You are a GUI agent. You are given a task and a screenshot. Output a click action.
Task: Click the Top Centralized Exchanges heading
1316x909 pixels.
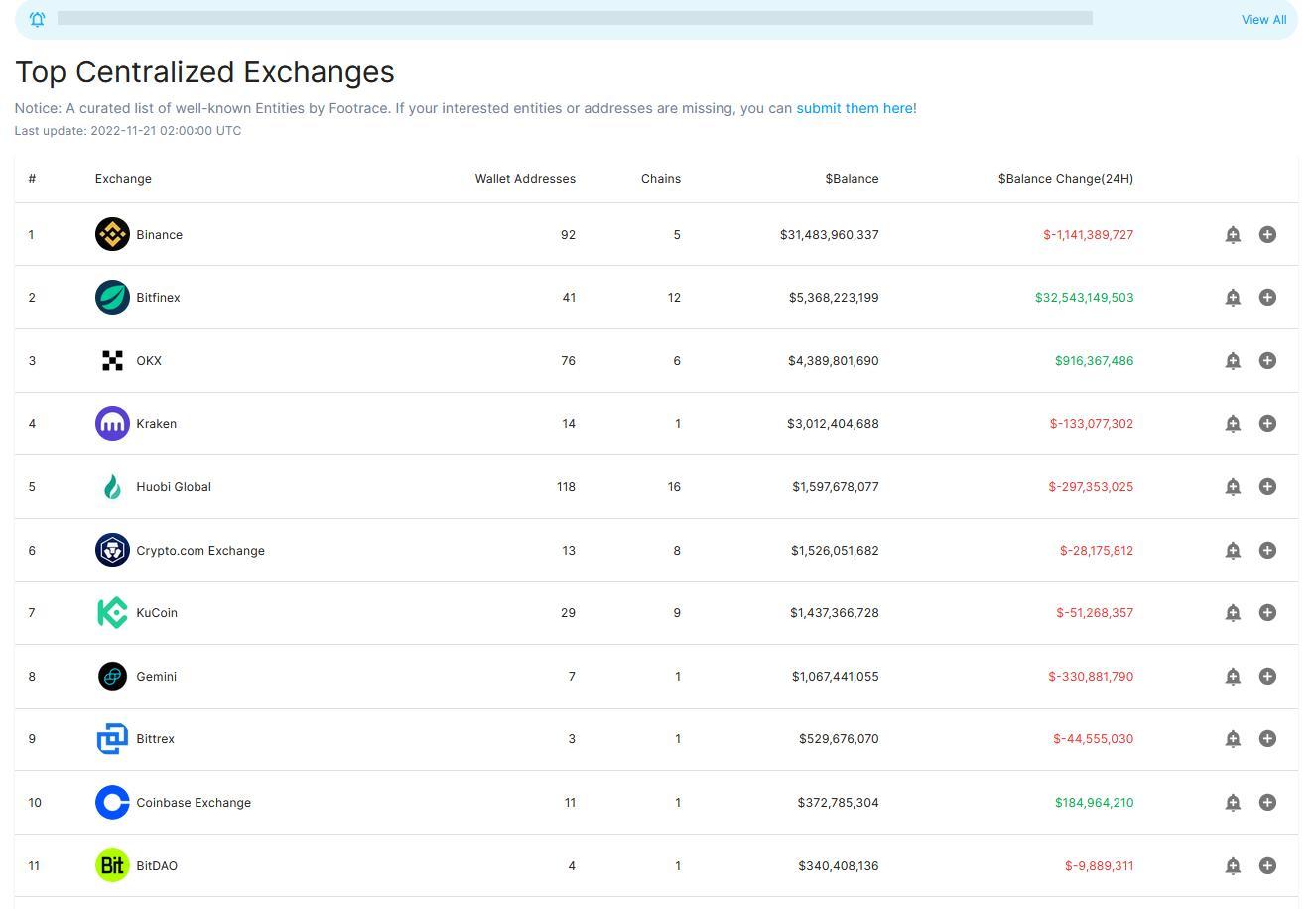click(204, 71)
